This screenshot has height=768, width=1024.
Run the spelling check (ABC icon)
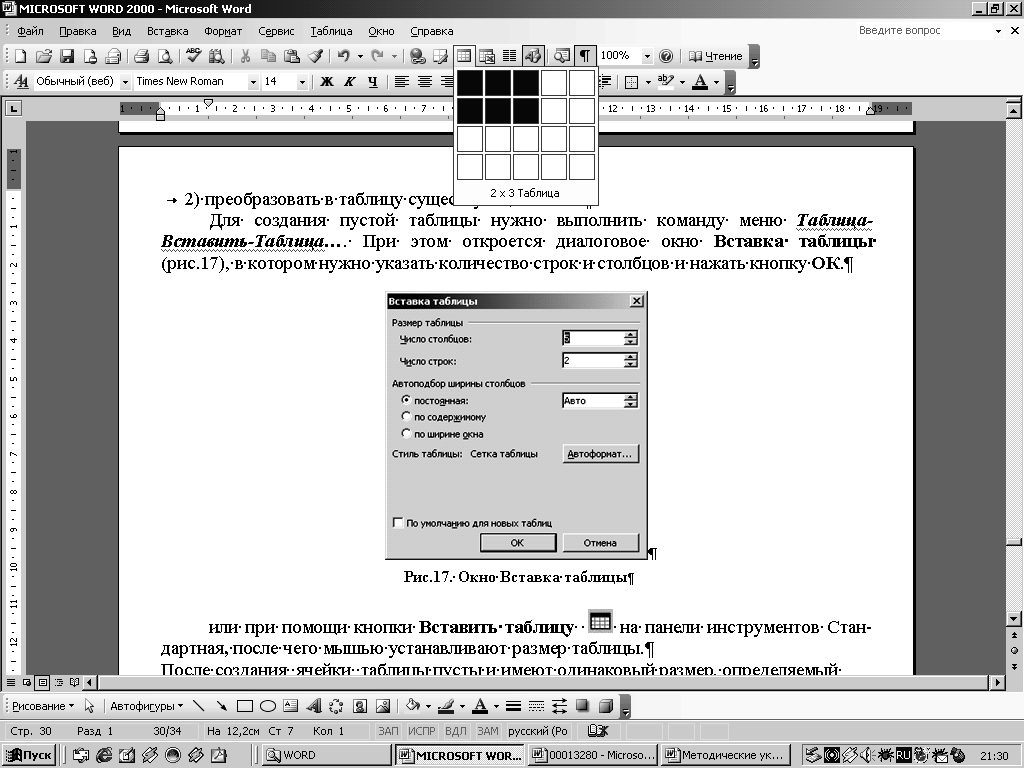(x=193, y=56)
